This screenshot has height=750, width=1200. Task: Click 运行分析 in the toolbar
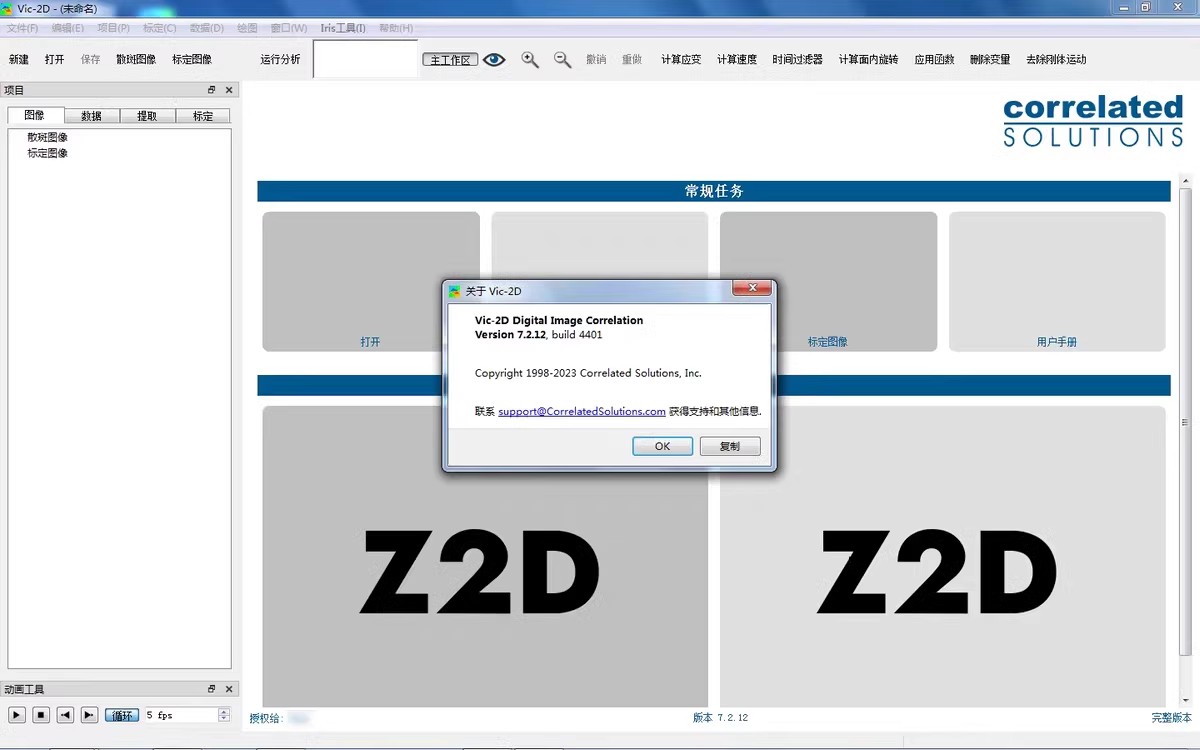tap(281, 60)
